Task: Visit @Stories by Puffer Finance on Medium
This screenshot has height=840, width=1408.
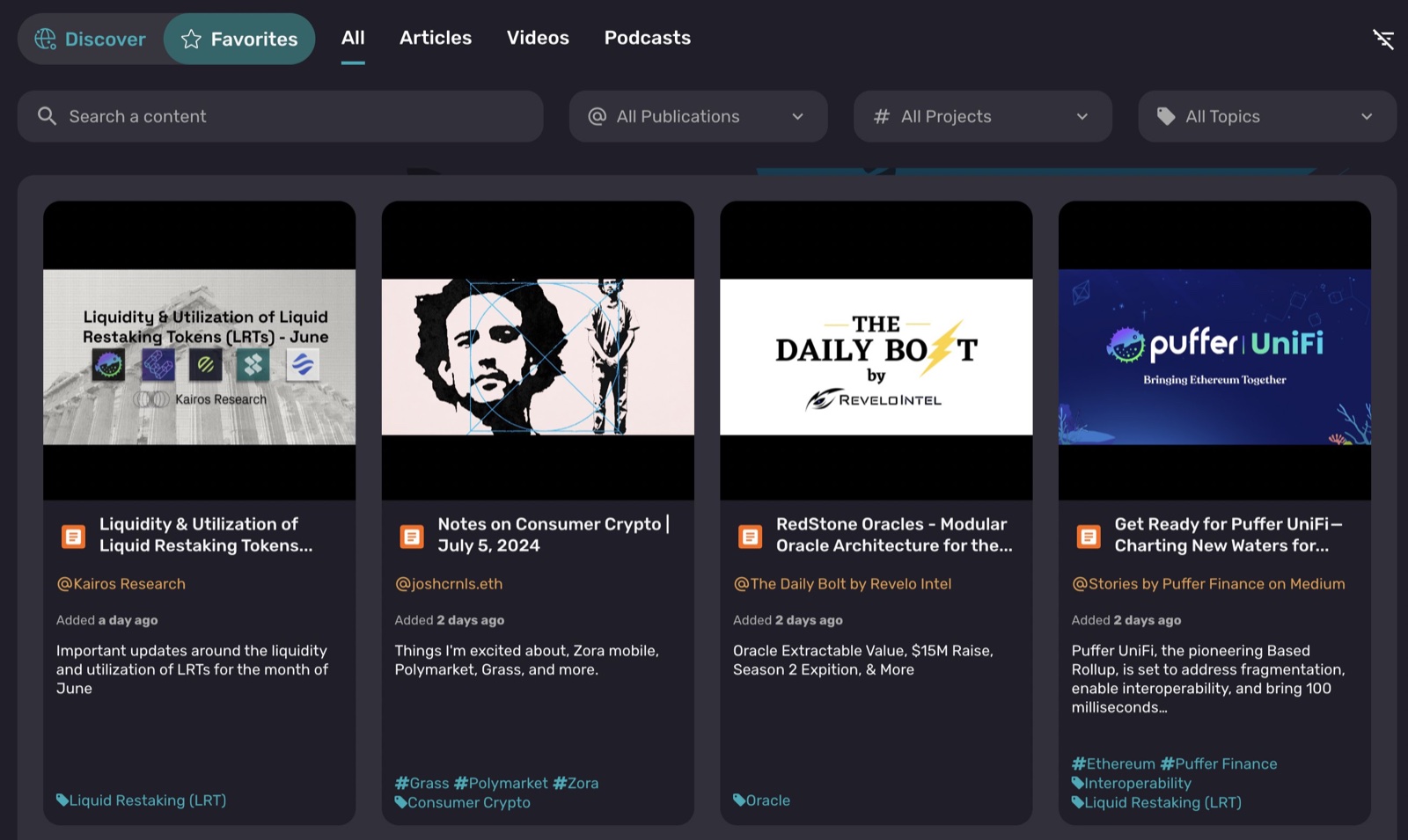Action: (1208, 584)
